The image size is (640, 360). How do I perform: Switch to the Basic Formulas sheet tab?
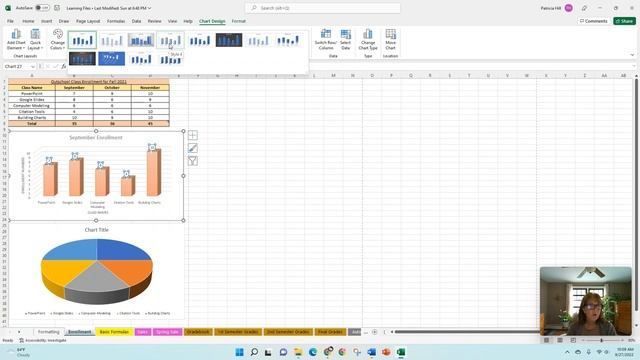point(114,332)
